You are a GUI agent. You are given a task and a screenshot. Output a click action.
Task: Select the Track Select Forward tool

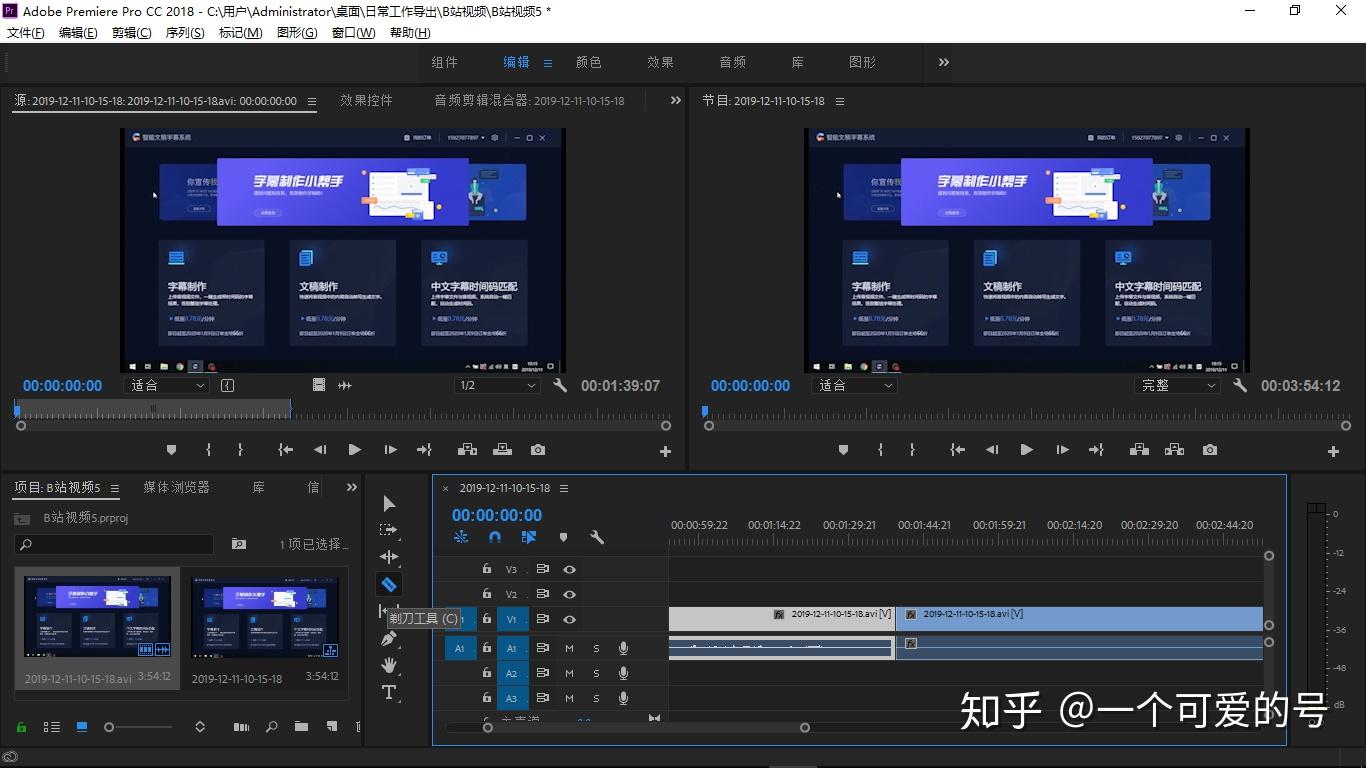(389, 530)
